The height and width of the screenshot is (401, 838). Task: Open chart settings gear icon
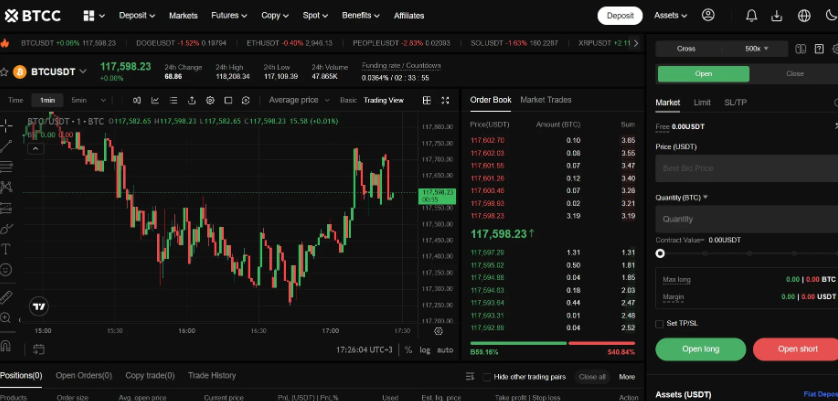(x=209, y=100)
